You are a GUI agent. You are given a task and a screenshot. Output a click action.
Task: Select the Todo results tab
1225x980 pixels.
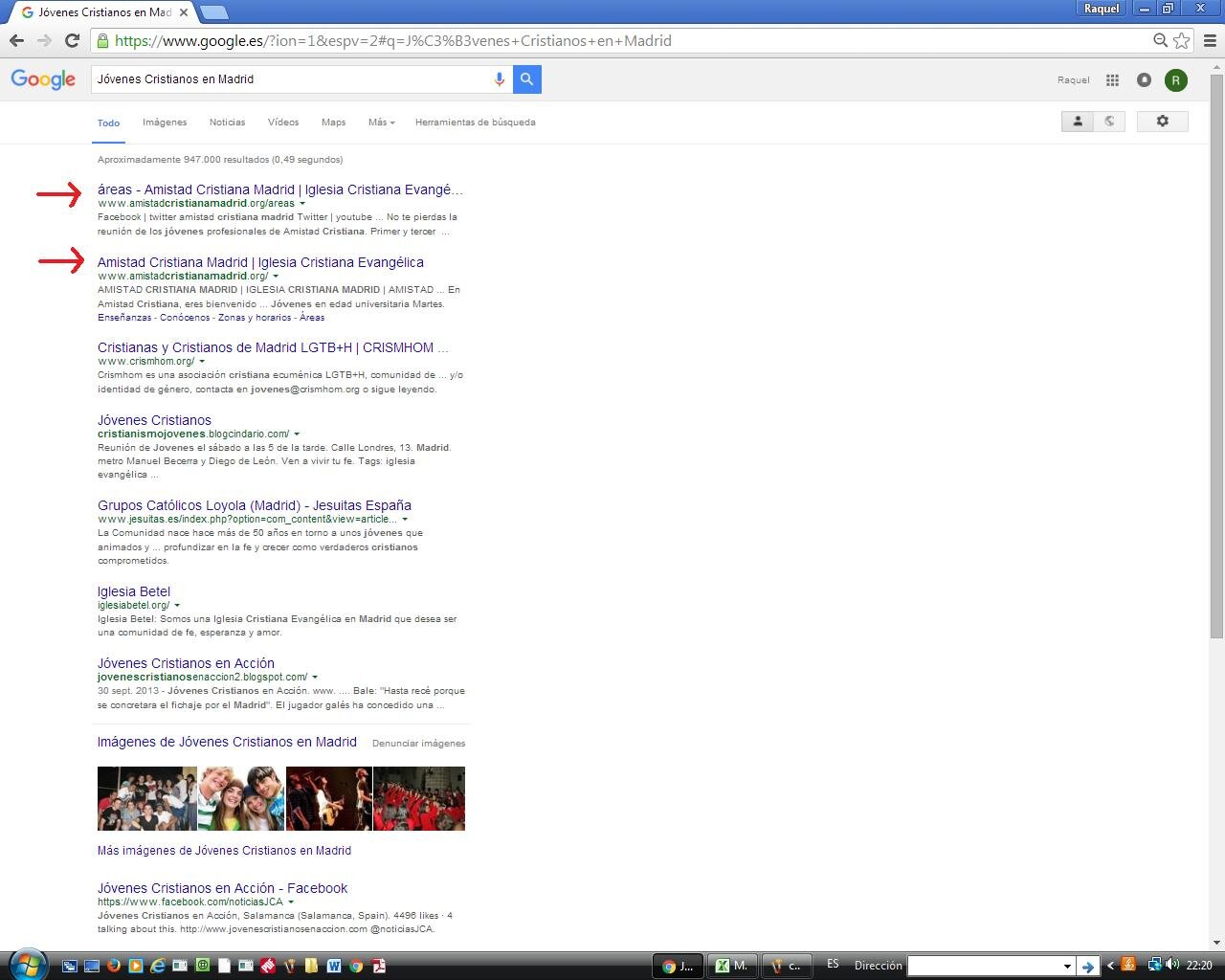pos(109,122)
